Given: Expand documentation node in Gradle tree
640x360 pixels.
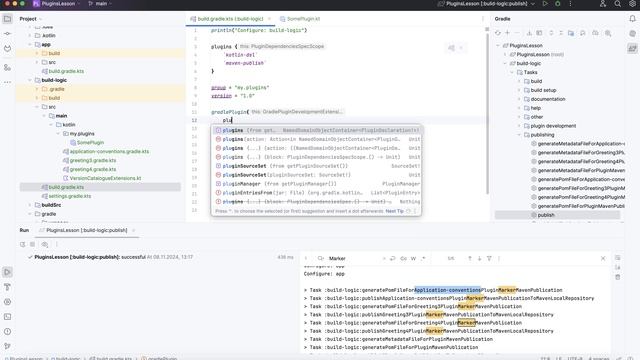Looking at the screenshot, I should (520, 99).
